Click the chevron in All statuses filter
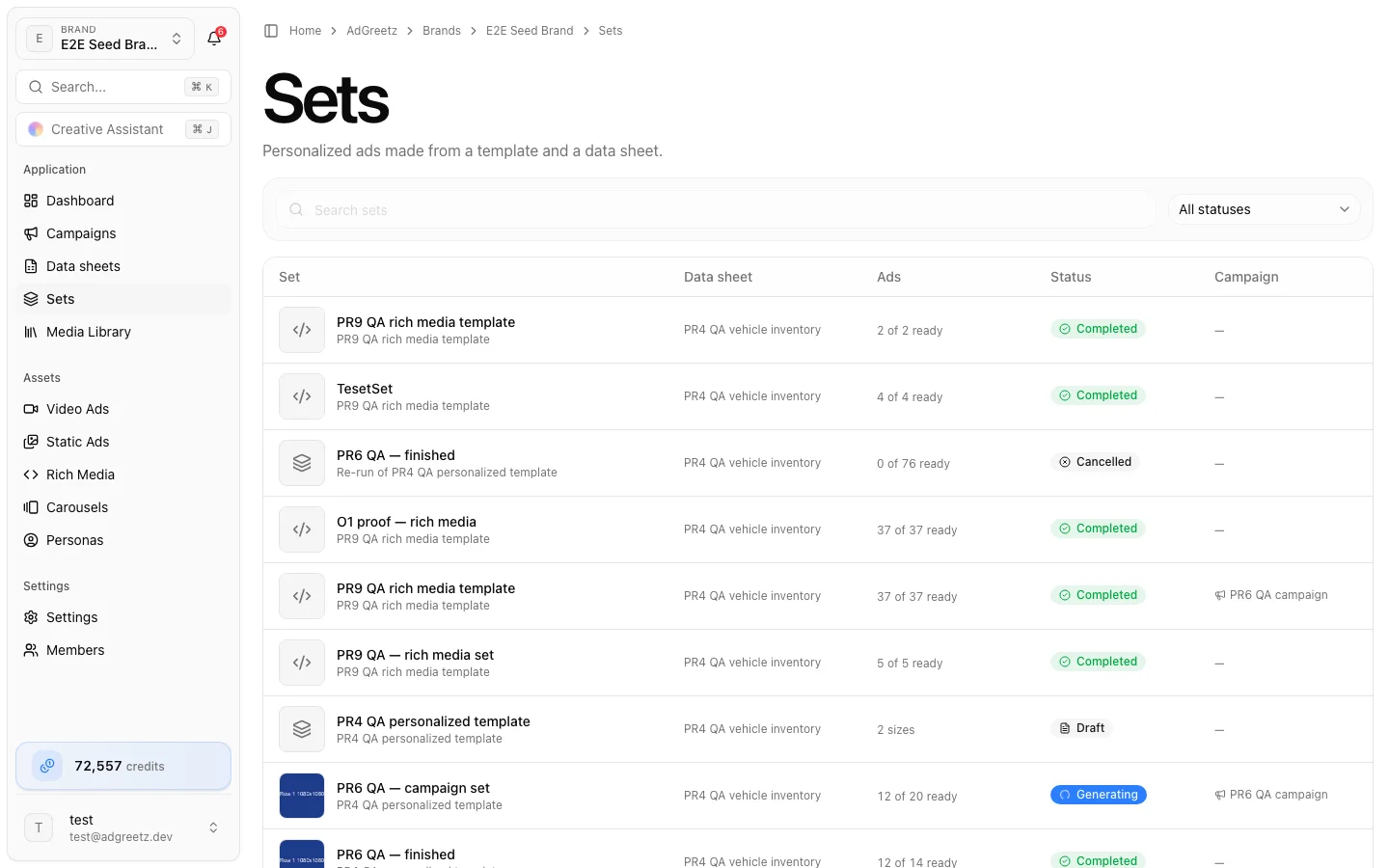This screenshot has height=868, width=1389. (x=1345, y=209)
